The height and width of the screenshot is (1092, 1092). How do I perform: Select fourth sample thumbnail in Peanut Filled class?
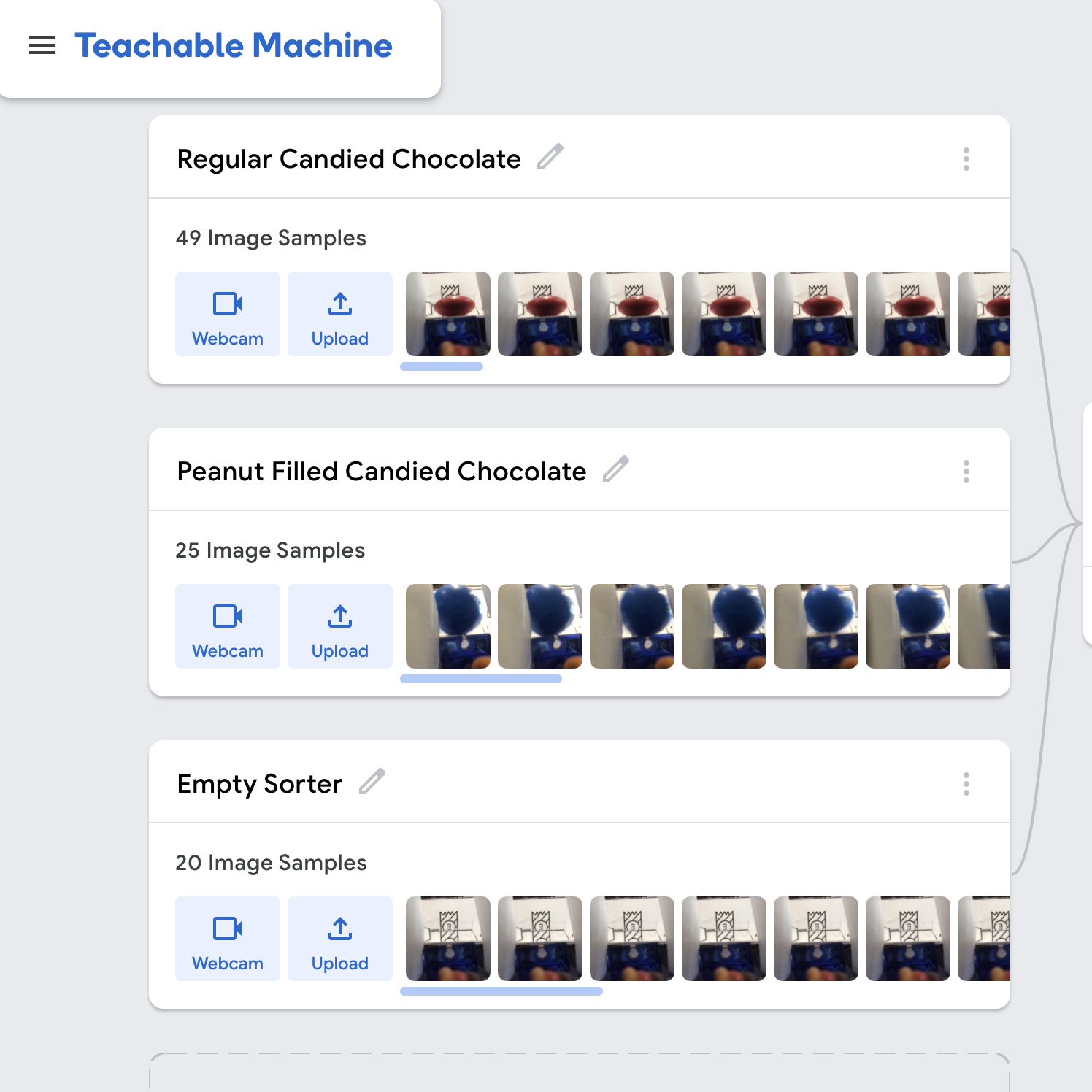click(x=724, y=626)
